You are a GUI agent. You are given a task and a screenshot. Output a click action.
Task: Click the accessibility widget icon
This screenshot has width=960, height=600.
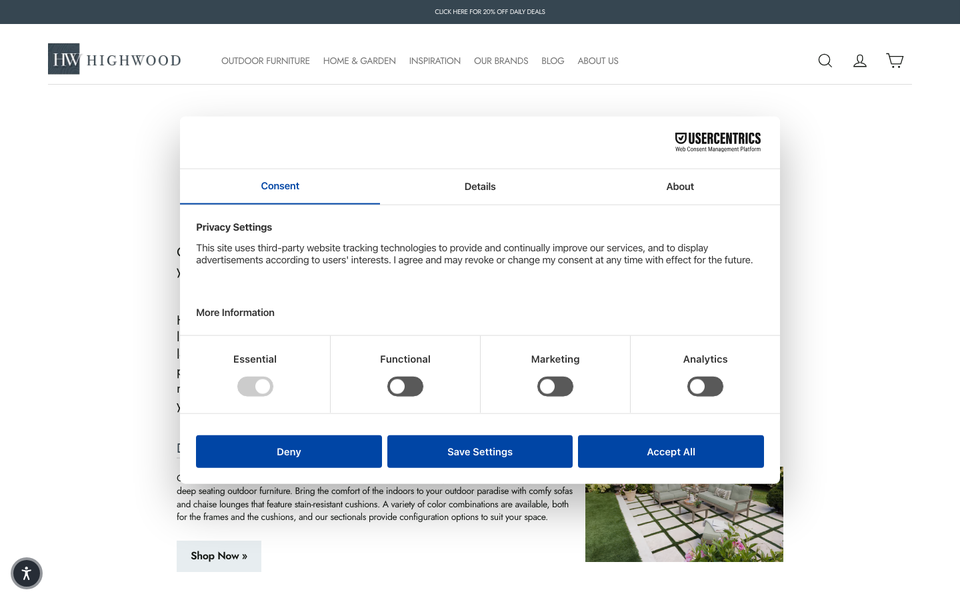pyautogui.click(x=26, y=574)
